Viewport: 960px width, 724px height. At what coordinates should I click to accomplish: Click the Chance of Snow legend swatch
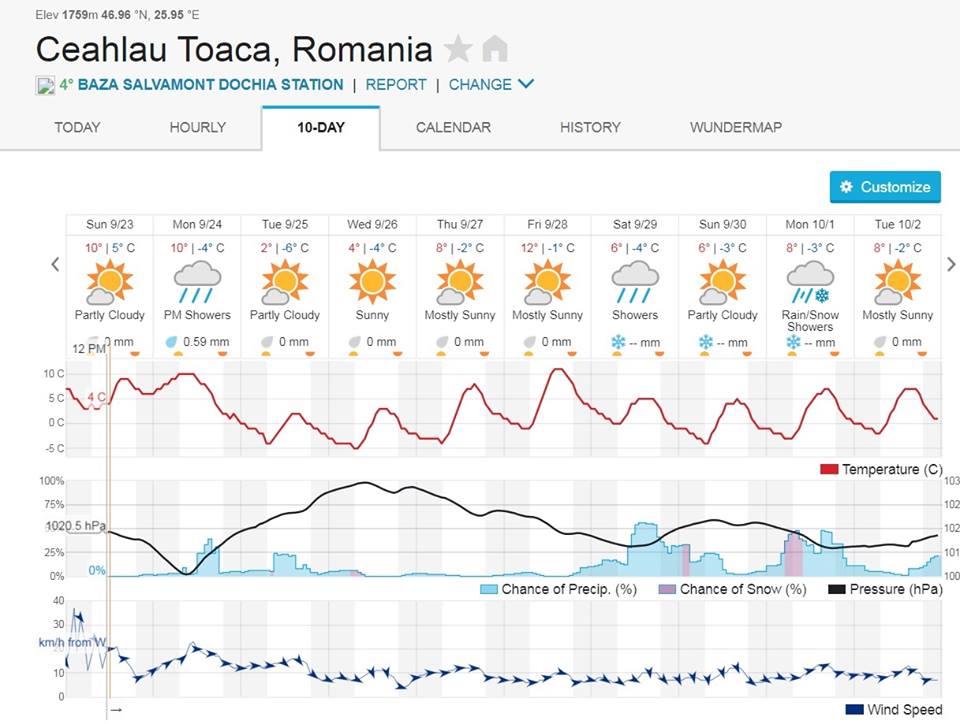(x=668, y=590)
